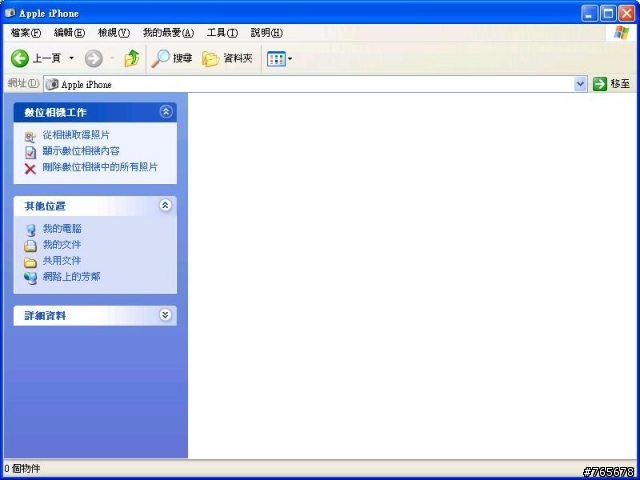
Task: Close the Apple iPhone window
Action: 627,13
